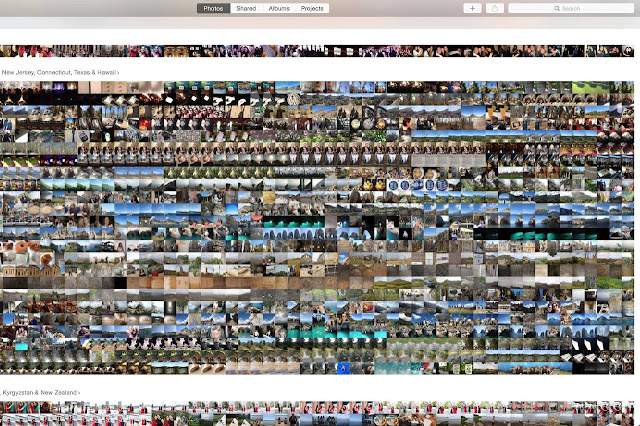
Task: Open the Shared tab
Action: [246, 8]
